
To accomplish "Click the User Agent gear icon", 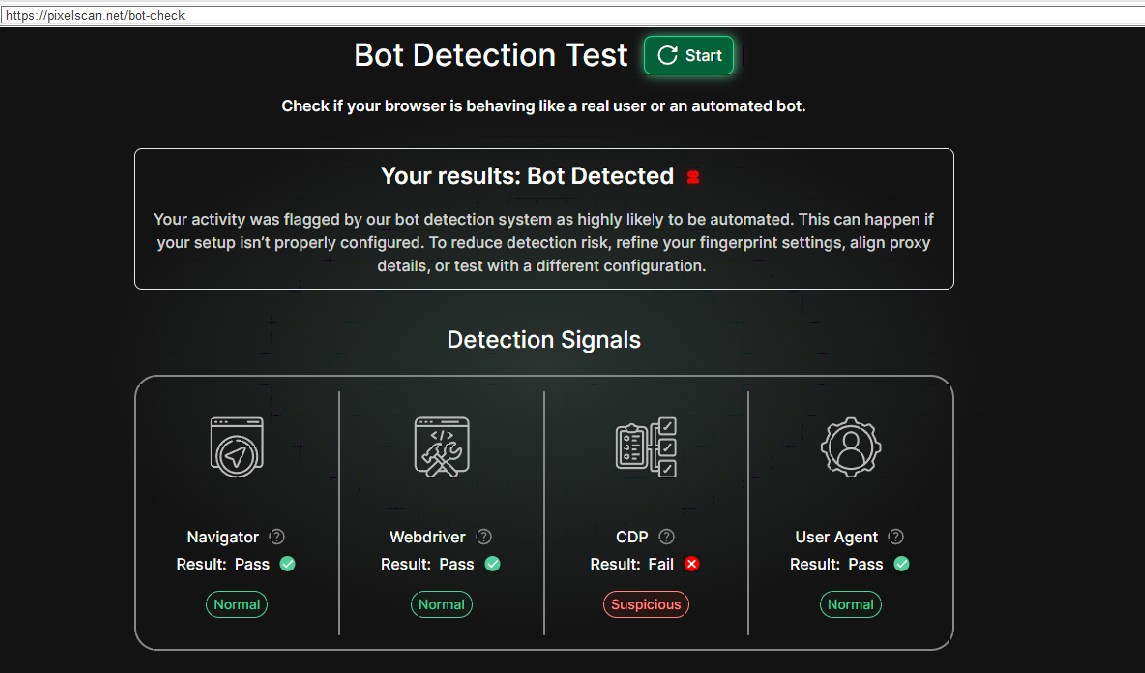I will coord(851,446).
